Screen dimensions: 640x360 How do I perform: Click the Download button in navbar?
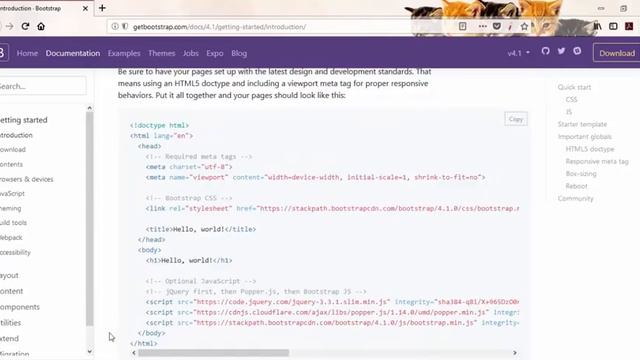point(617,53)
